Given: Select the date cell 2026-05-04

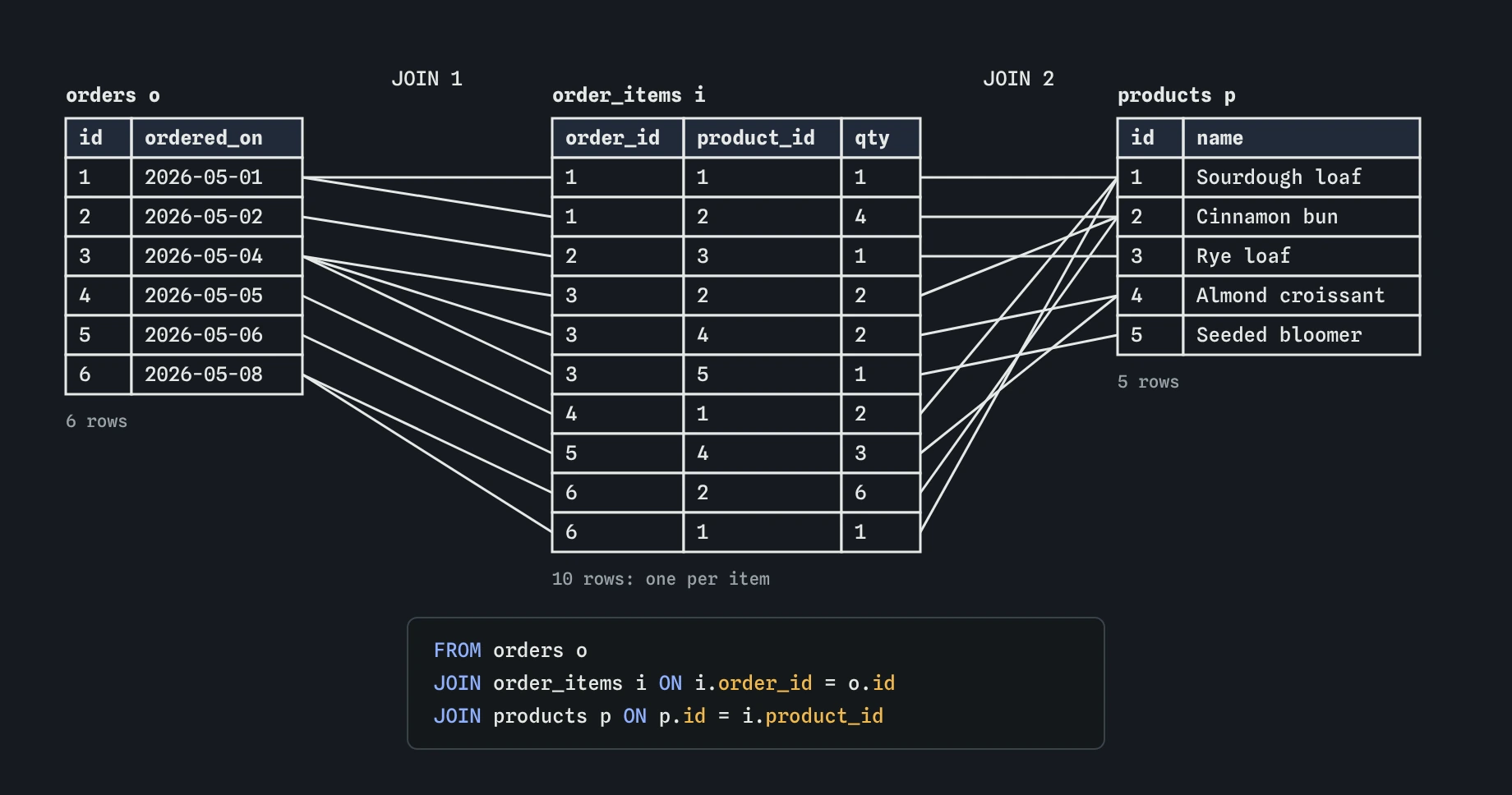Looking at the screenshot, I should pos(217,256).
